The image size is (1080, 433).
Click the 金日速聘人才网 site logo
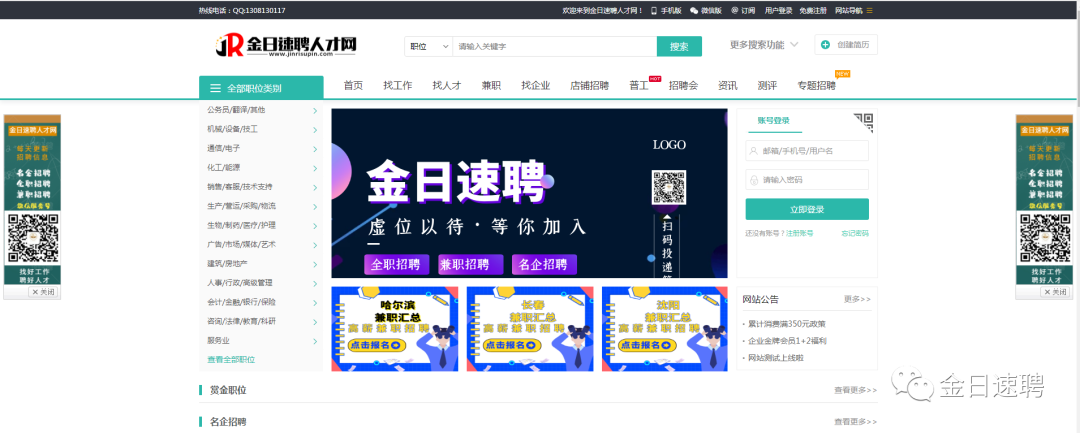pos(286,45)
